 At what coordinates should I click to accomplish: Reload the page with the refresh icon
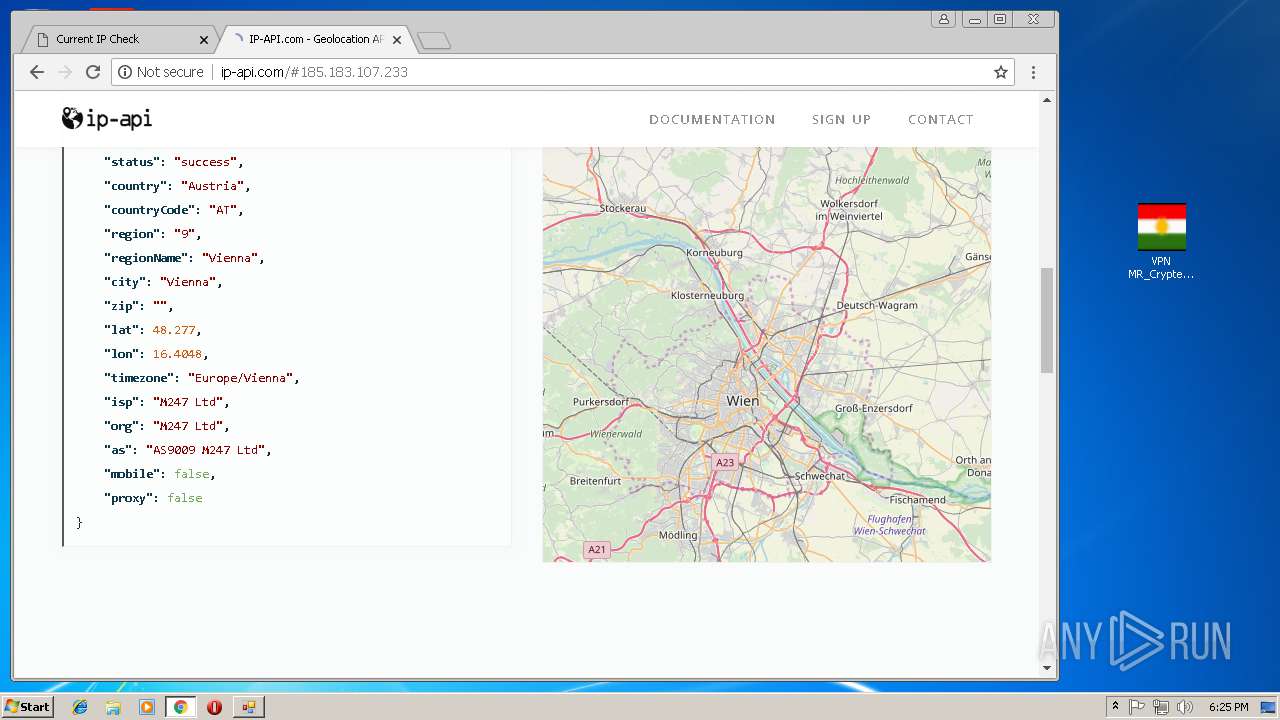point(93,72)
